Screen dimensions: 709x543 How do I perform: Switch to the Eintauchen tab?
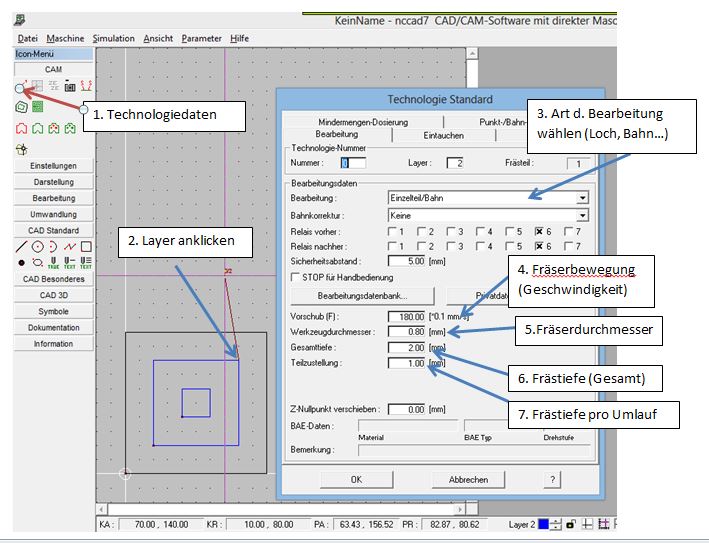[443, 134]
